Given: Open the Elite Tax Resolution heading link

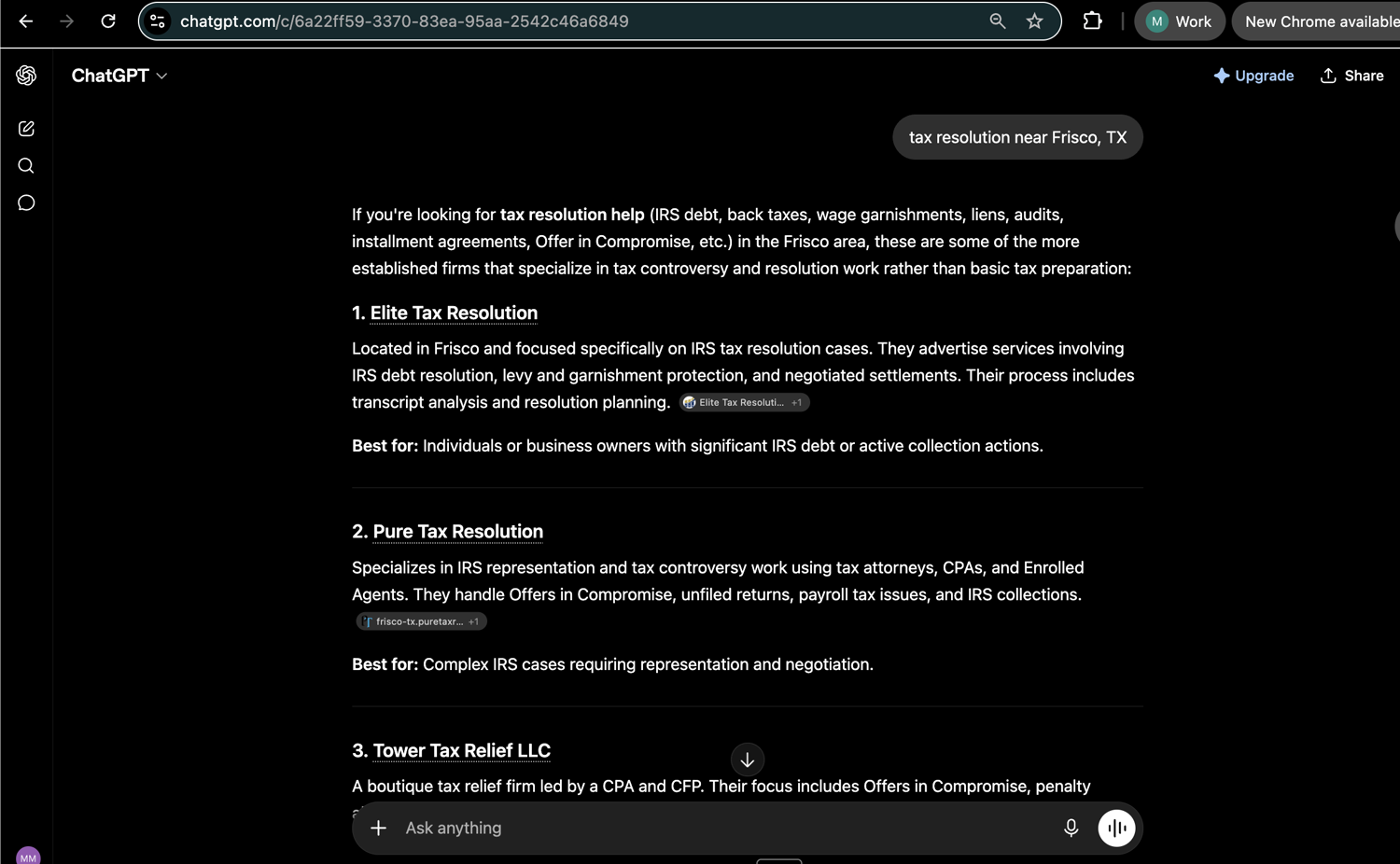Looking at the screenshot, I should click(454, 314).
